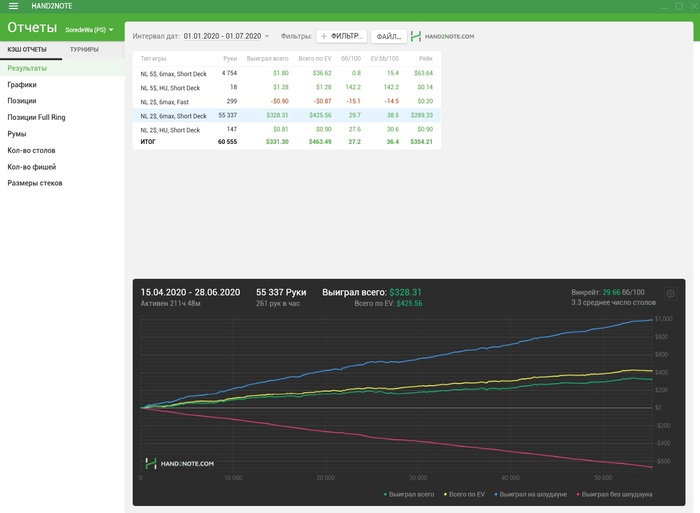Click the graph settings gear icon

point(670,294)
